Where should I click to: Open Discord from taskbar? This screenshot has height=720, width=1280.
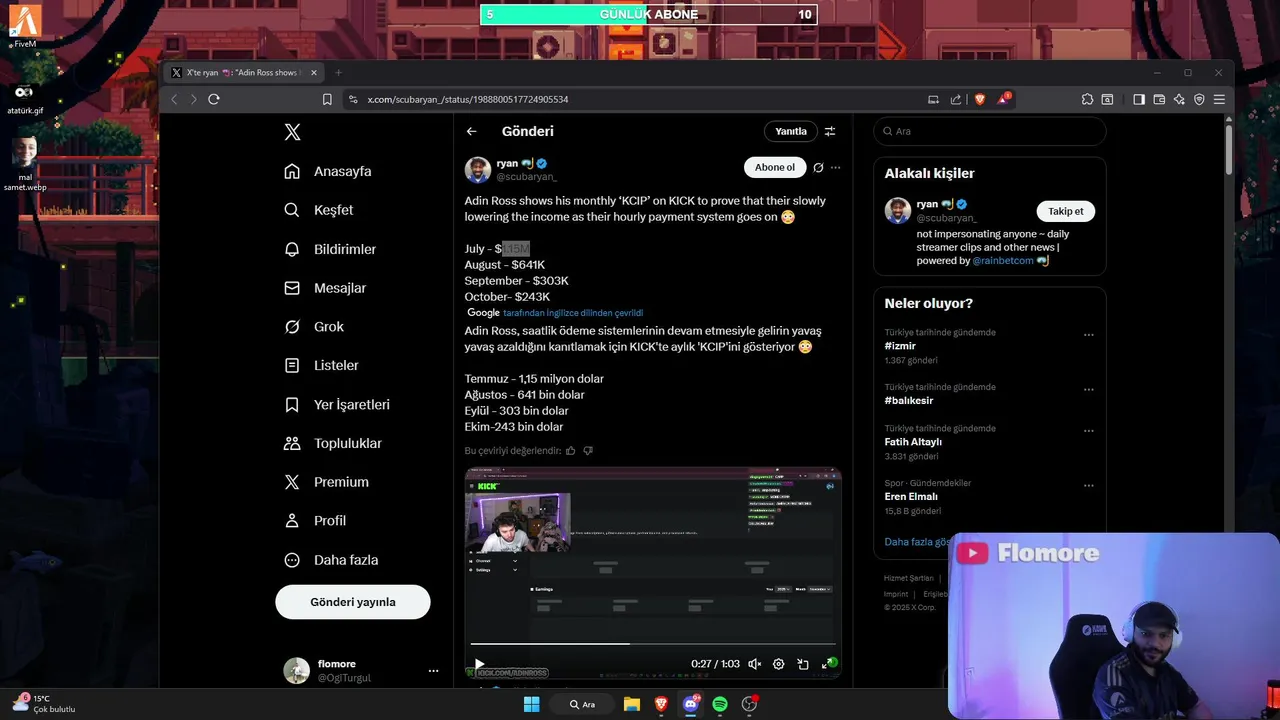690,704
